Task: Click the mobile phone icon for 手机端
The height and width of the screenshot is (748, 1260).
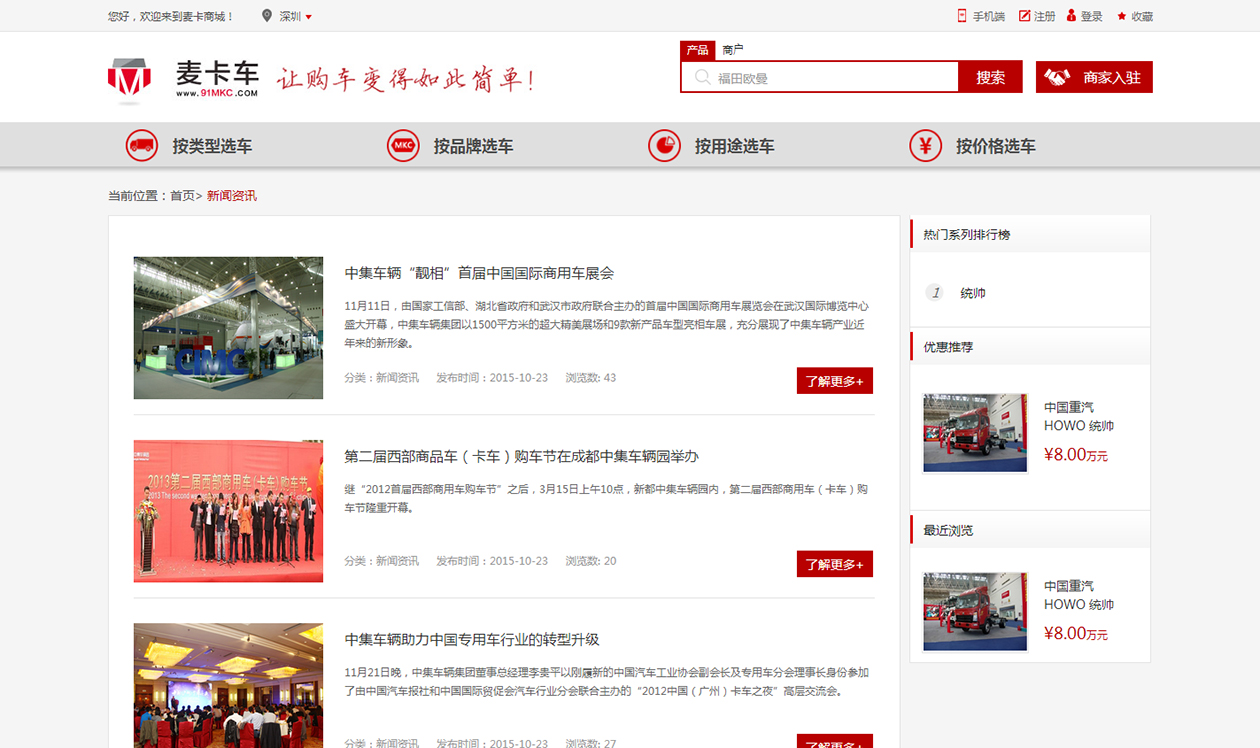Action: 962,16
